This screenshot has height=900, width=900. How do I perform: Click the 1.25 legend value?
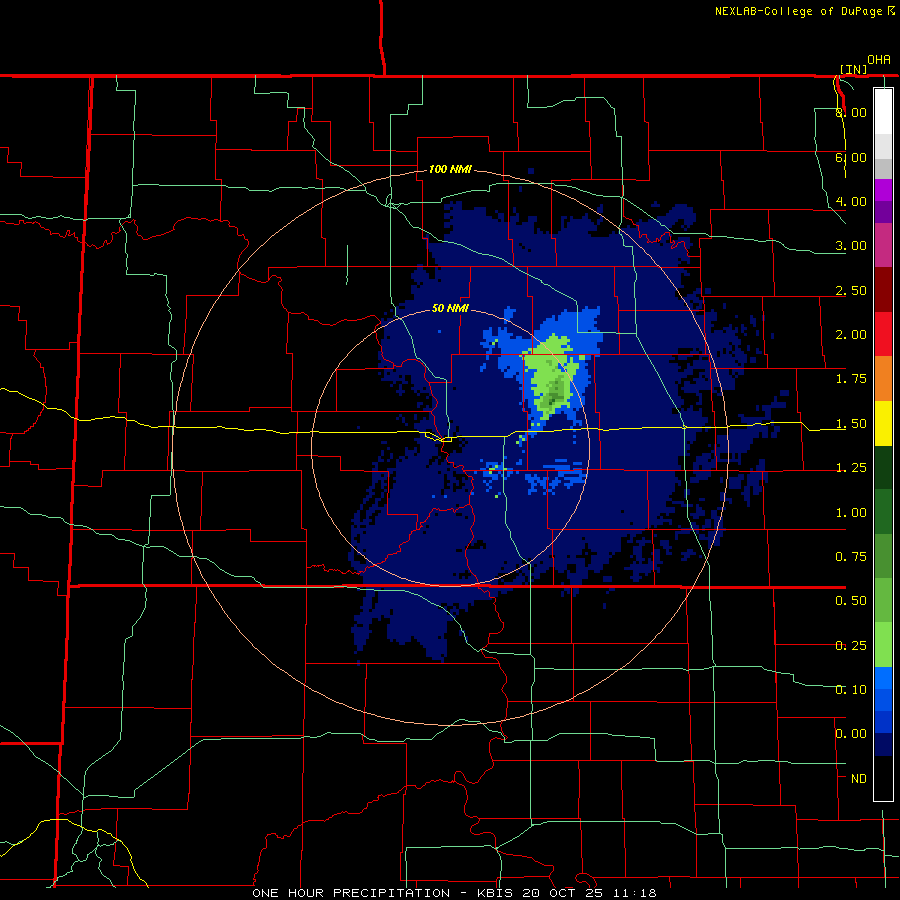pos(851,468)
